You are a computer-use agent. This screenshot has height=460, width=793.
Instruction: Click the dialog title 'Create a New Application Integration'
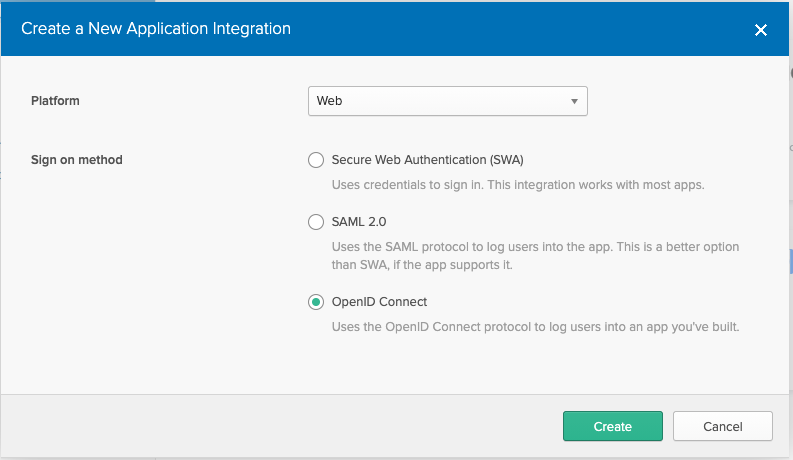tap(155, 29)
